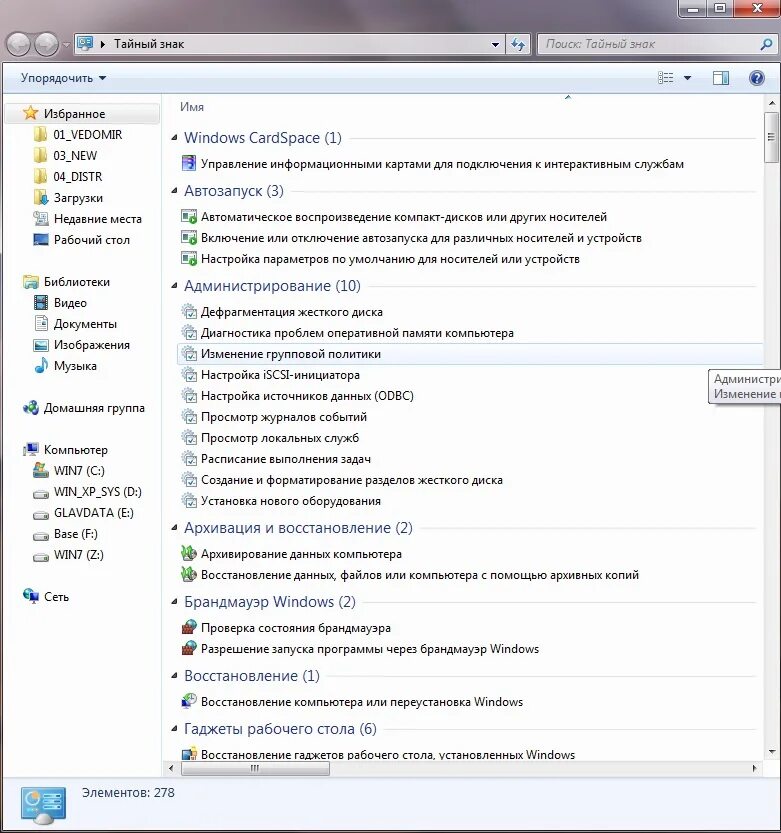Open help with the question mark icon
The height and width of the screenshot is (833, 781).
tap(757, 78)
